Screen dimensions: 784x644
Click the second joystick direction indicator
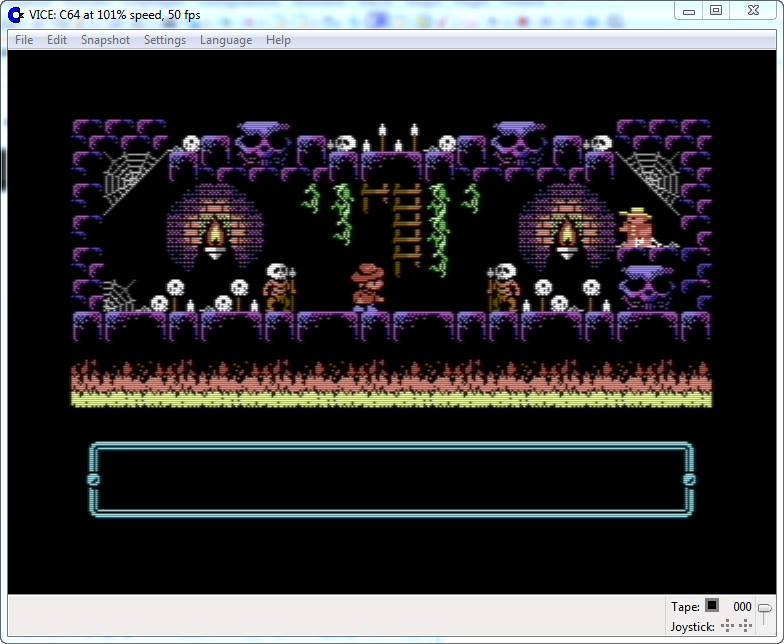[x=745, y=626]
